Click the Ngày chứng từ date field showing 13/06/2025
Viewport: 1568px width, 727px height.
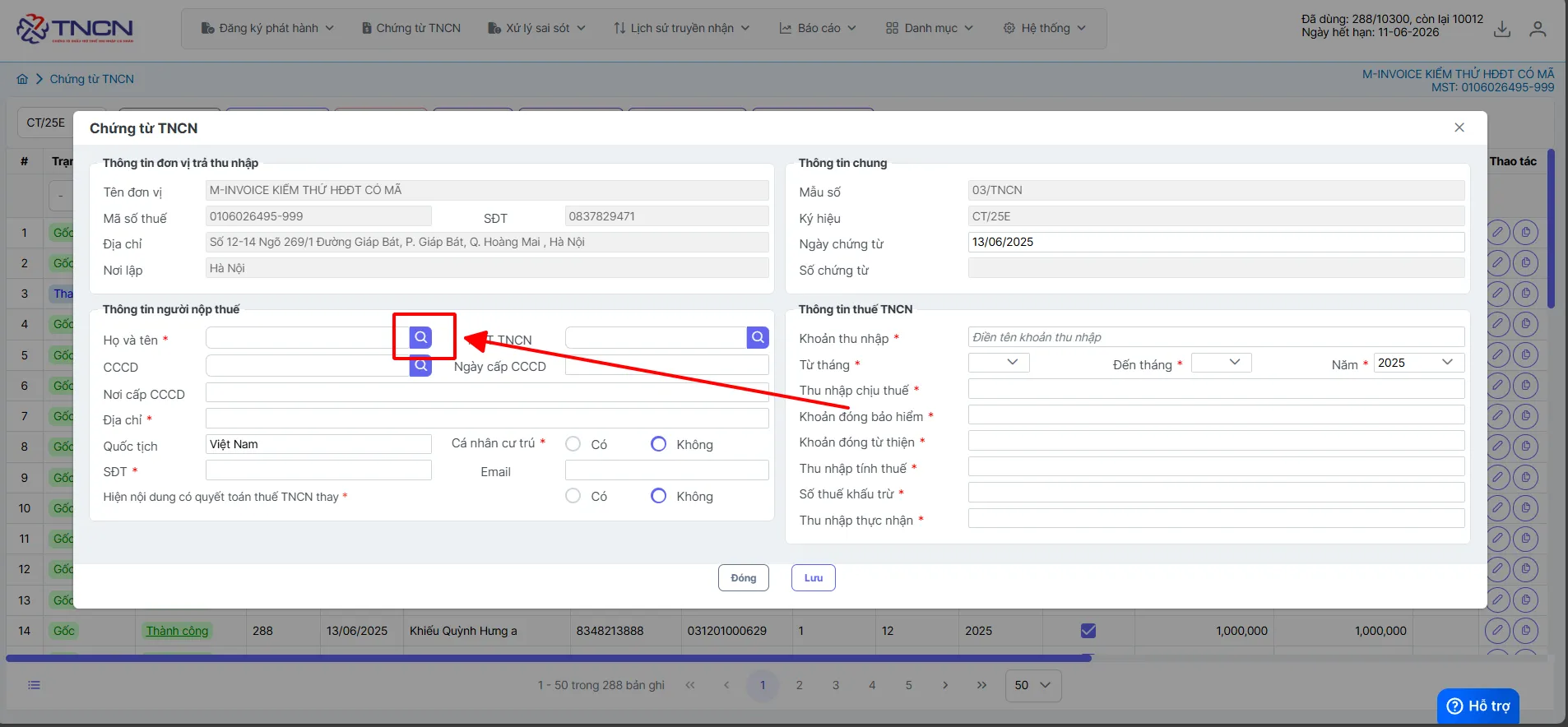coord(1216,242)
